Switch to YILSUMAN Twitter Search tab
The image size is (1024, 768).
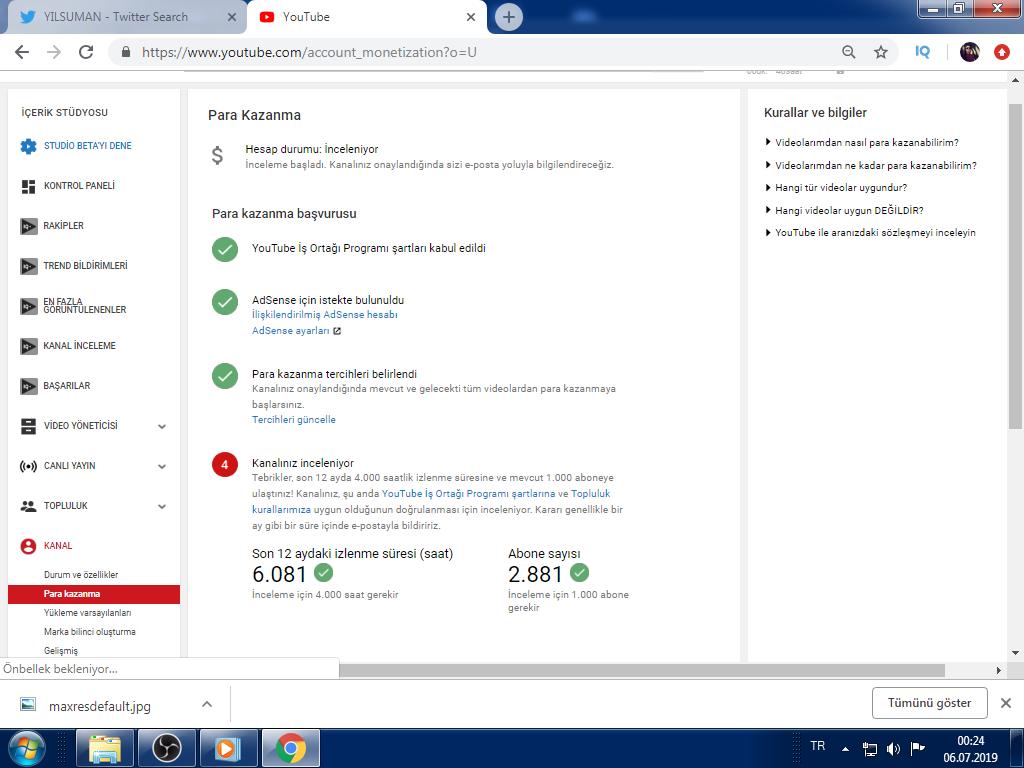point(124,17)
